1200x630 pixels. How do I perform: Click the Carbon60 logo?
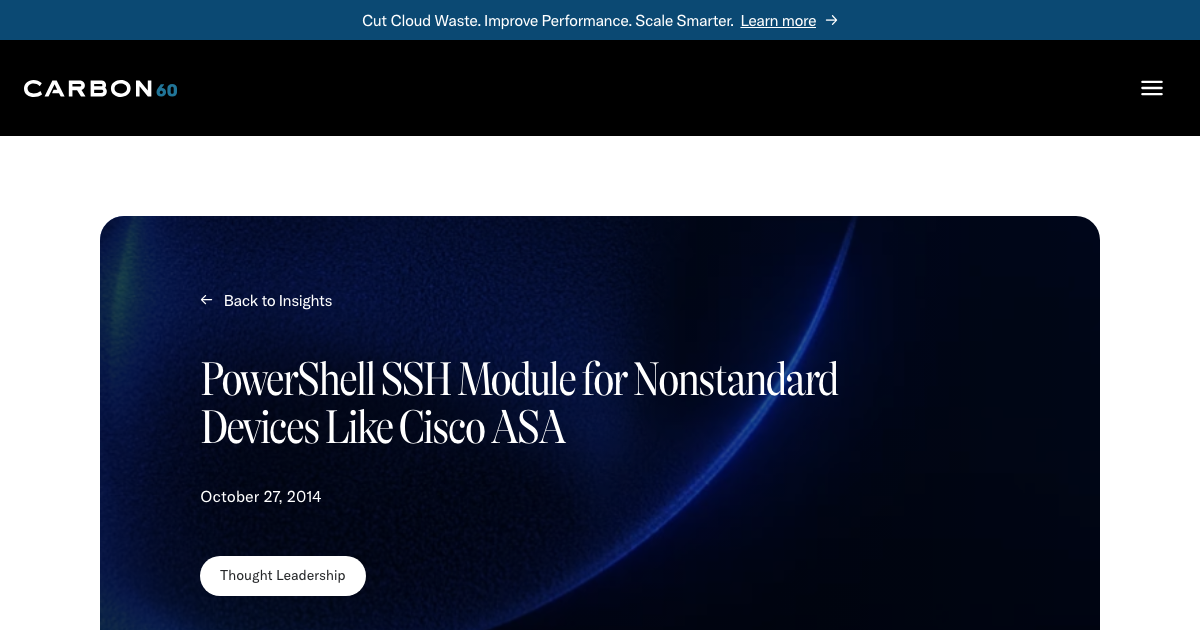pyautogui.click(x=101, y=88)
